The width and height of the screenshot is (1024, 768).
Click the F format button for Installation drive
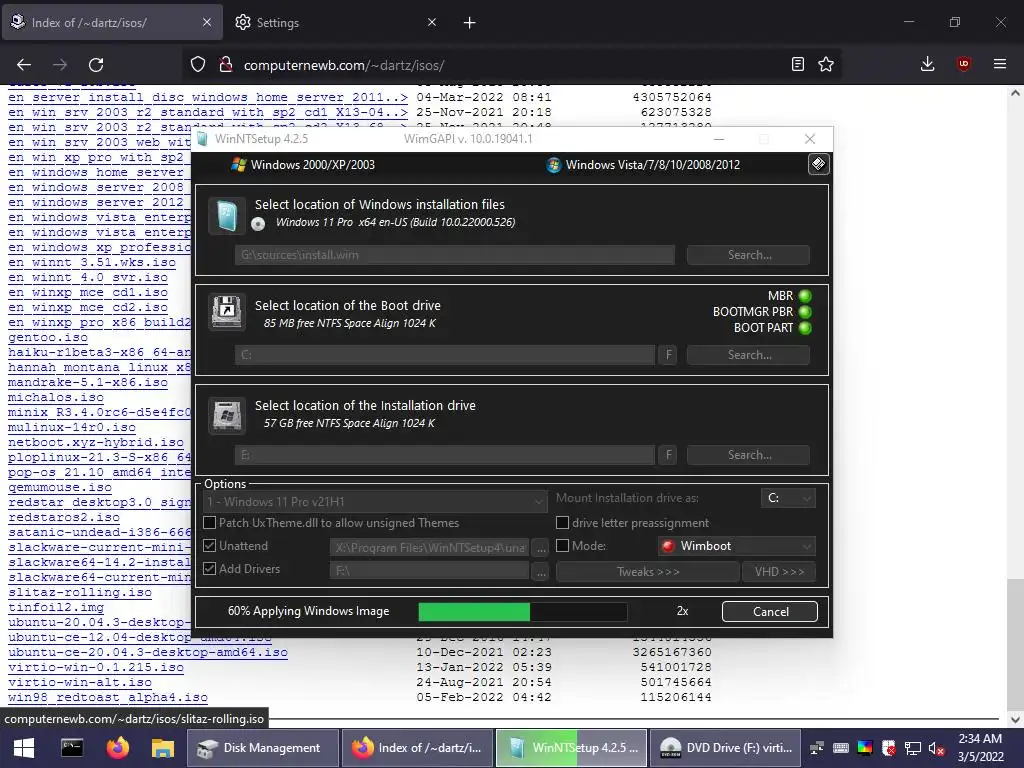pyautogui.click(x=667, y=455)
